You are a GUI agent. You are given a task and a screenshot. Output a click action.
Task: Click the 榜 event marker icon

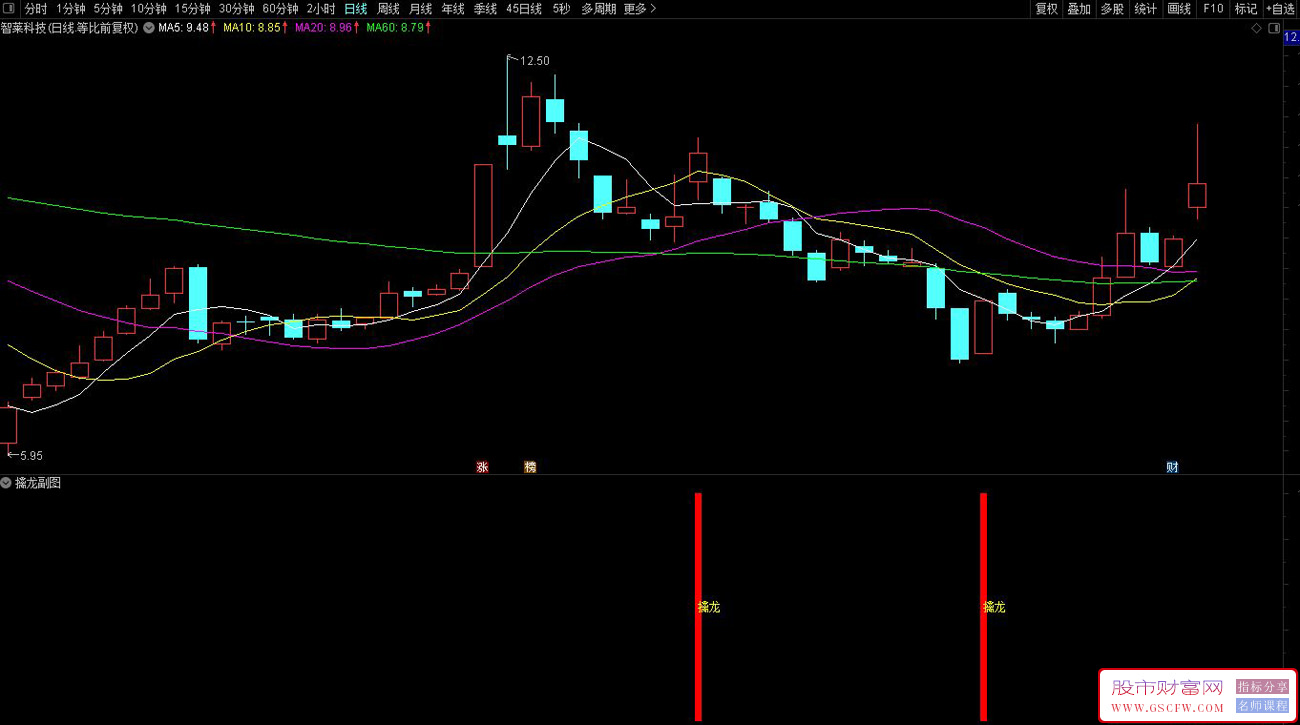coord(530,467)
